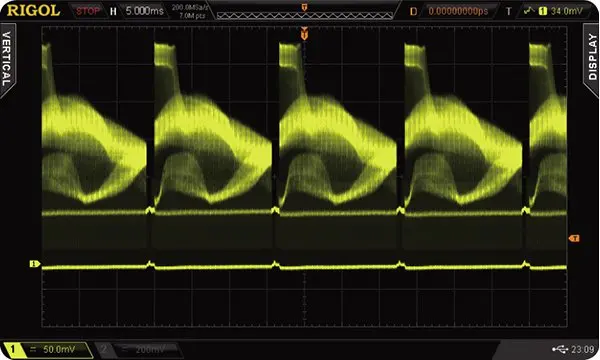Image resolution: width=600 pixels, height=360 pixels.
Task: Click the trigger source channel 1 badge
Action: [543, 11]
